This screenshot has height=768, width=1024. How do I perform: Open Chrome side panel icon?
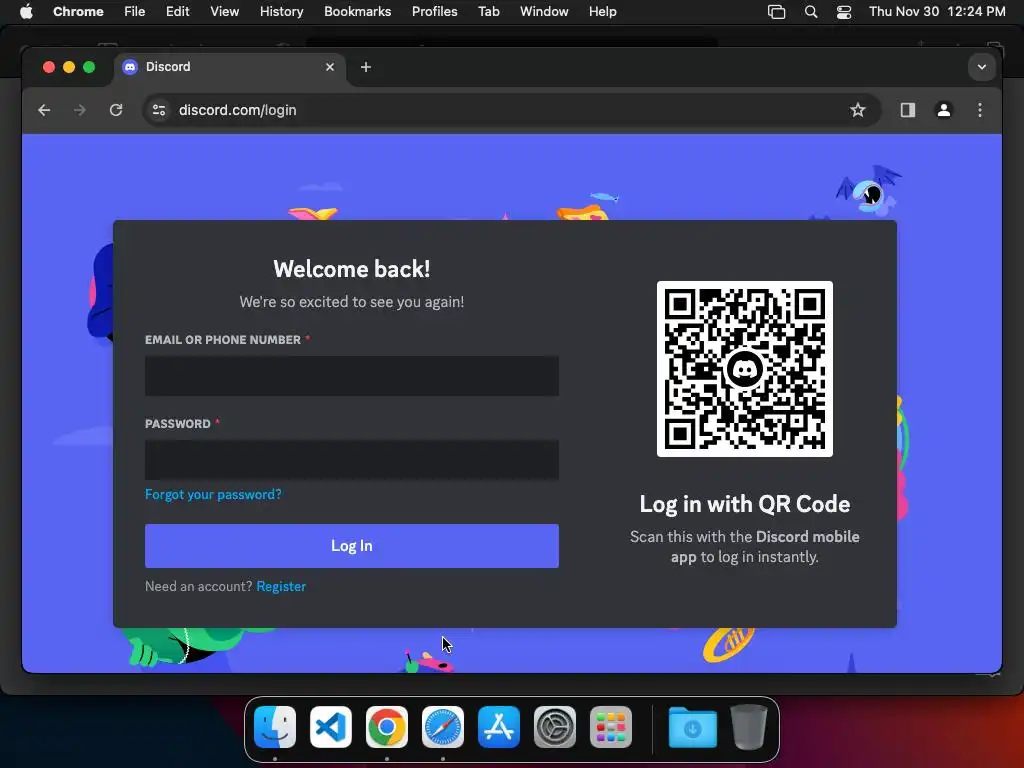click(x=908, y=110)
